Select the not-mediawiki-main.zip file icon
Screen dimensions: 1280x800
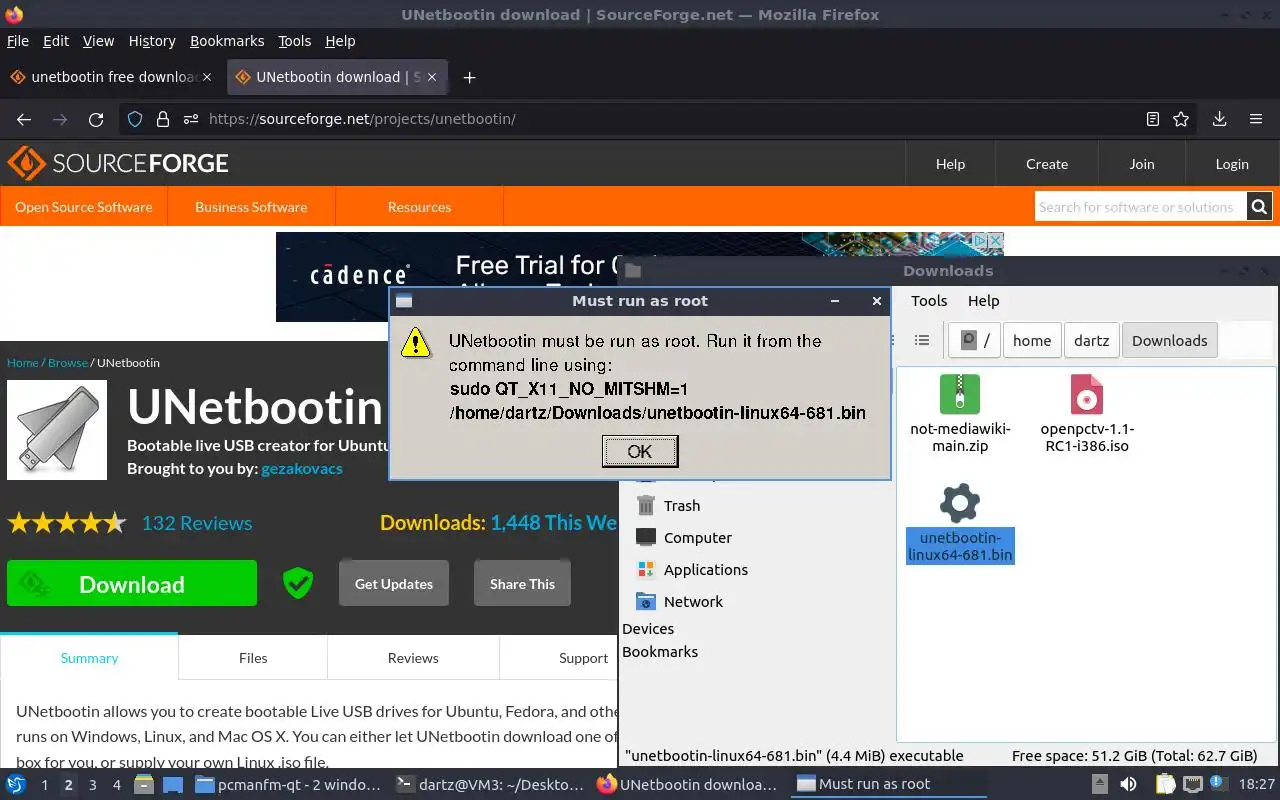pos(960,394)
